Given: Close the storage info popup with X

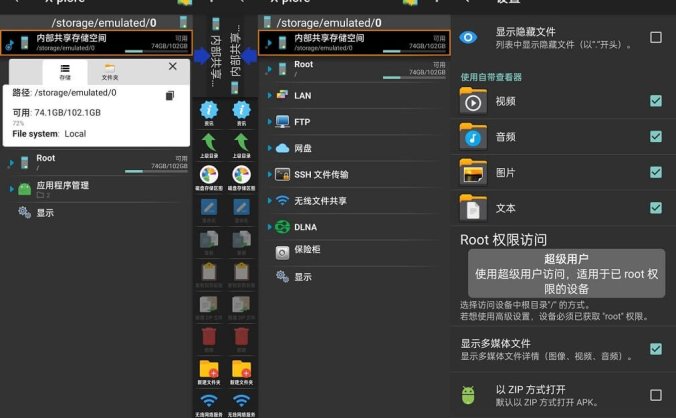Looking at the screenshot, I should click(x=172, y=66).
